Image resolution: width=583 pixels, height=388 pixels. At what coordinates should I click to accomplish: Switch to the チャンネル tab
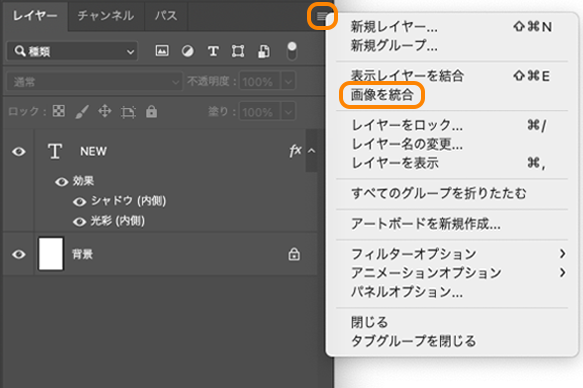106,16
